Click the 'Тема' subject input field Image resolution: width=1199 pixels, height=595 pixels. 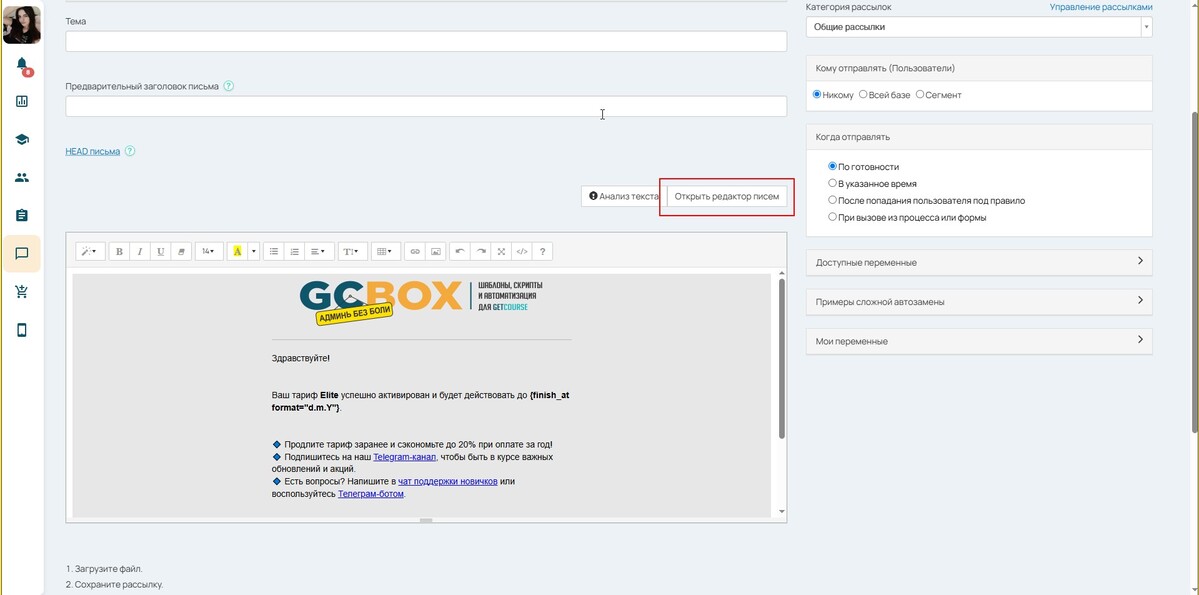point(426,41)
